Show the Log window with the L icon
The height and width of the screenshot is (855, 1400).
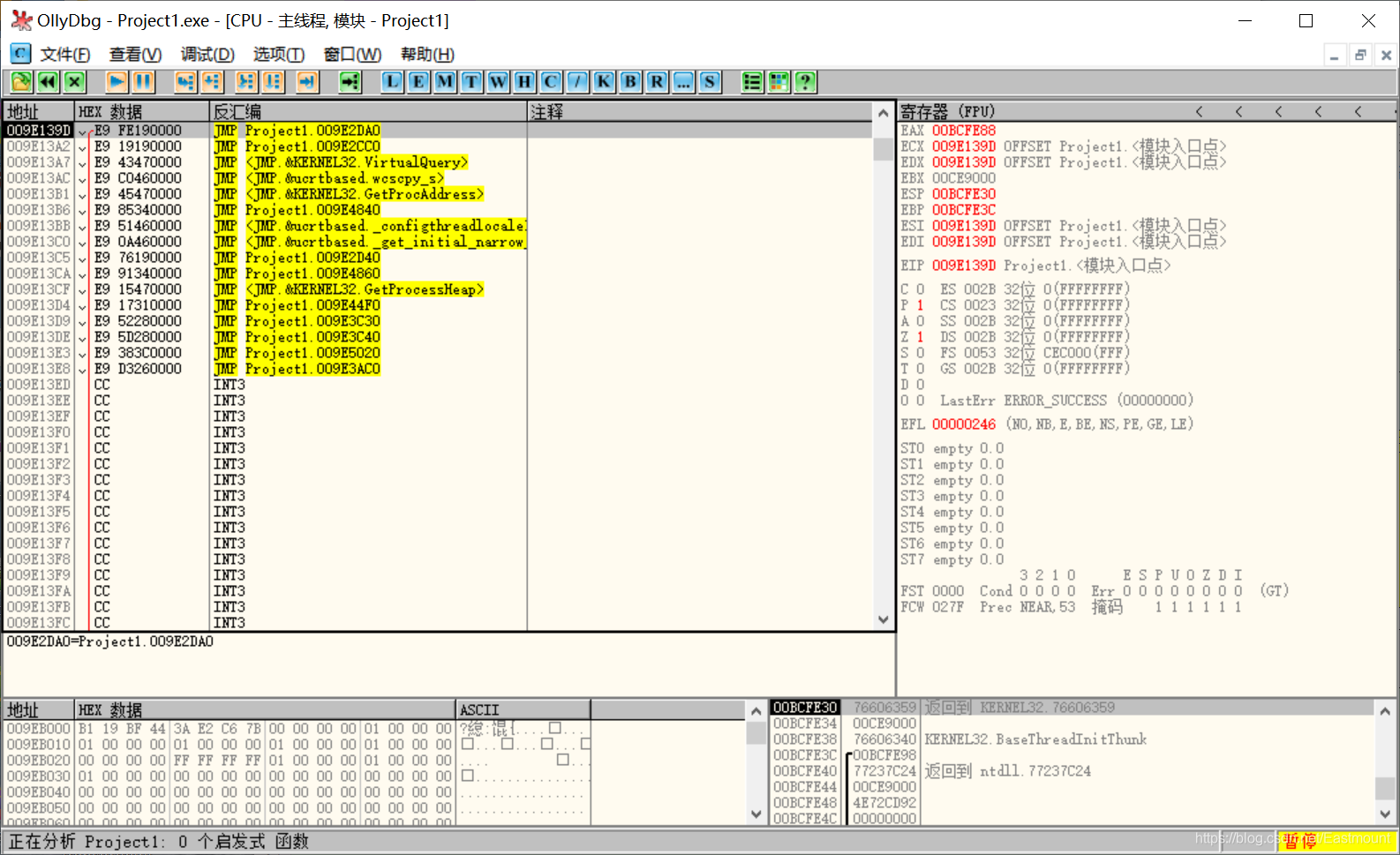[392, 82]
